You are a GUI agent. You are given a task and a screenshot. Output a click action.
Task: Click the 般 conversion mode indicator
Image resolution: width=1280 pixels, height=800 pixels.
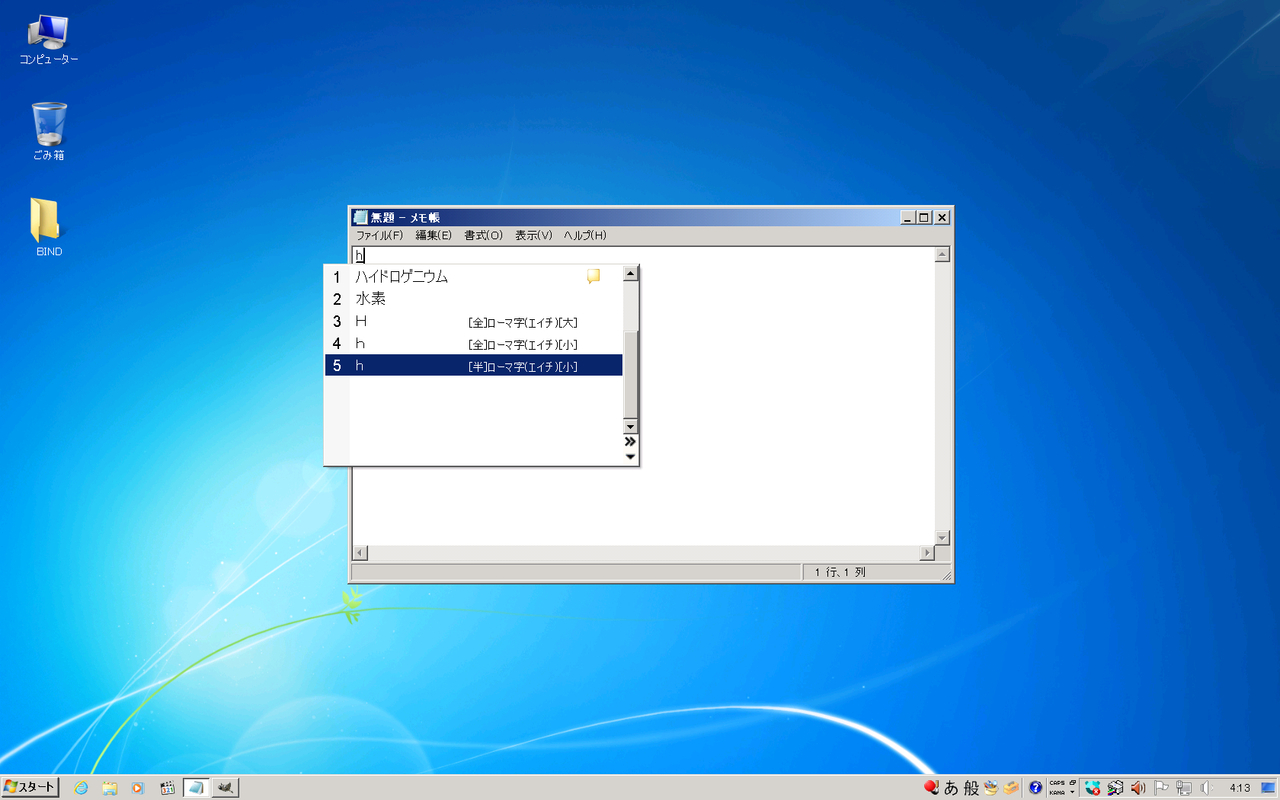click(971, 788)
